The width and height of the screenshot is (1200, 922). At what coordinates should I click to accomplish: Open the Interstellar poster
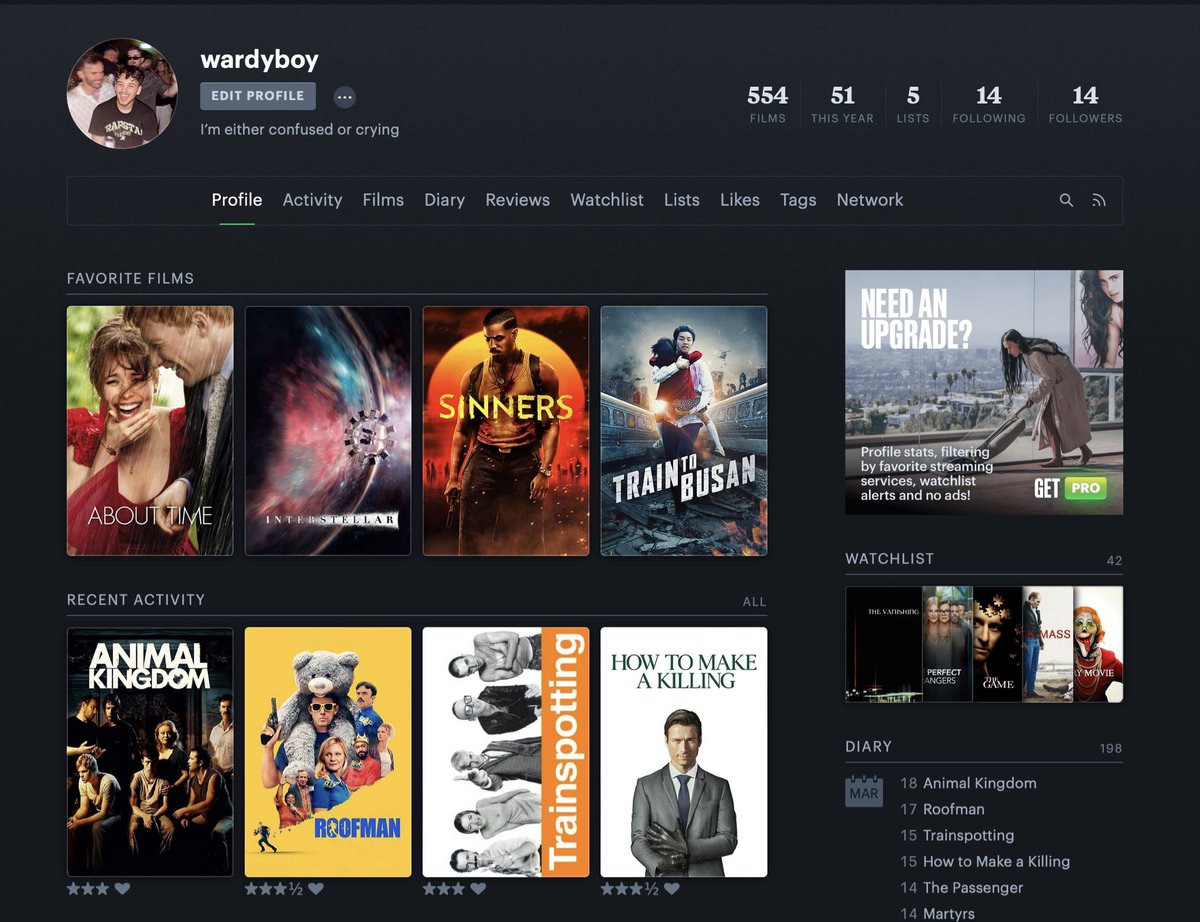[x=328, y=431]
